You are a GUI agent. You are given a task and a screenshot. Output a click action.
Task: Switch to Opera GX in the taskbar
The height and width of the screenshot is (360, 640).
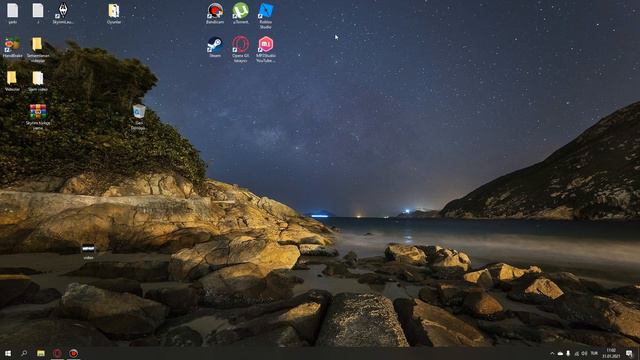57,353
